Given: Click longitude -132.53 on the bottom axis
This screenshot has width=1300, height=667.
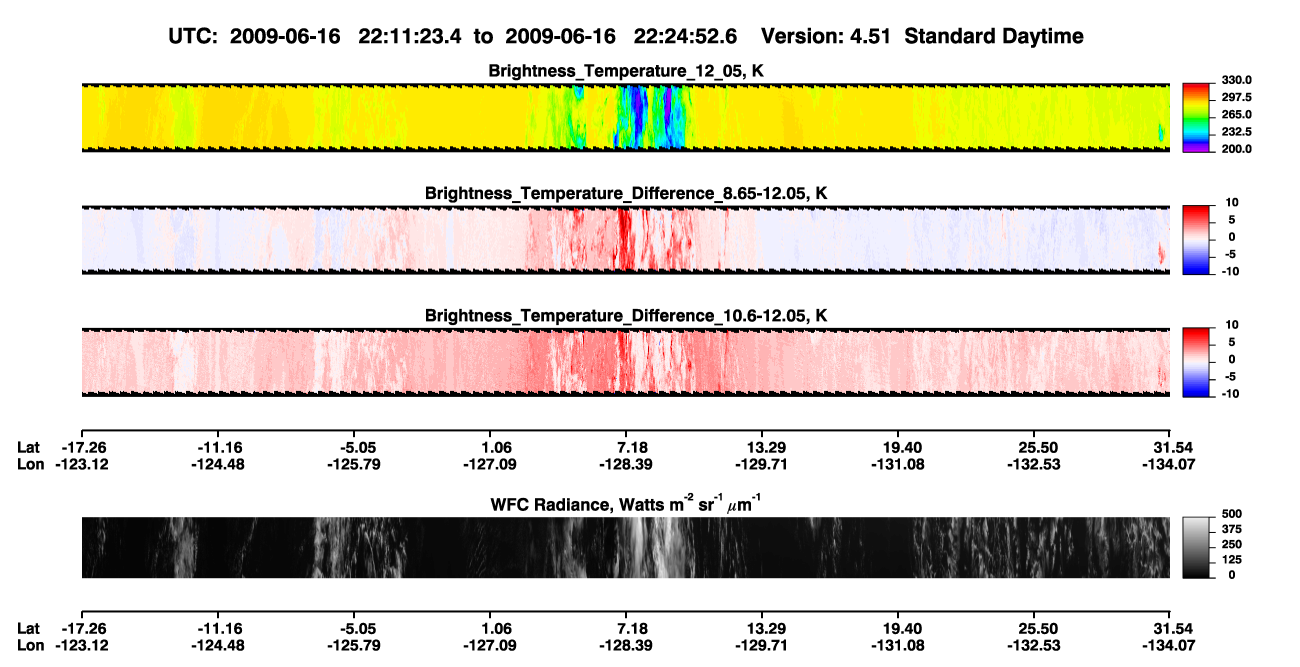Looking at the screenshot, I should (x=1034, y=645).
